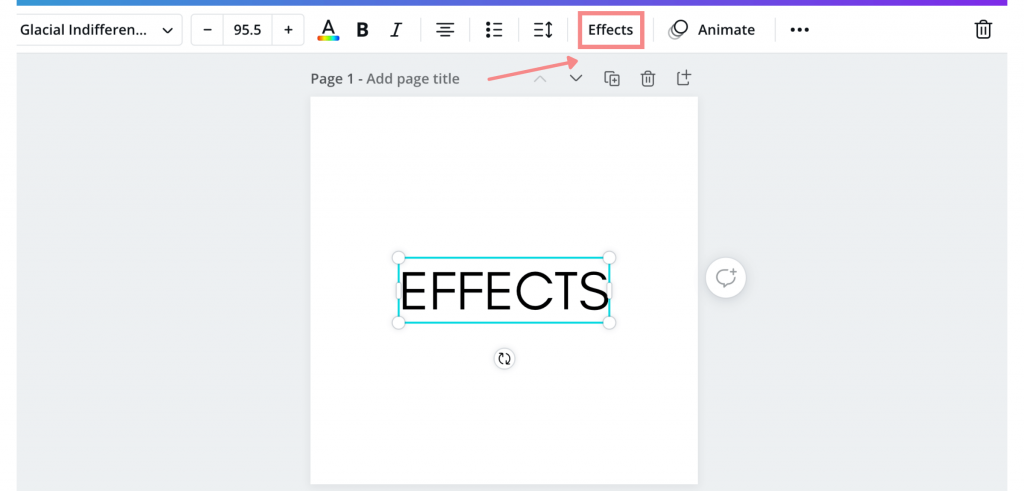Increase font size with plus button
The height and width of the screenshot is (491, 1024).
pos(288,30)
